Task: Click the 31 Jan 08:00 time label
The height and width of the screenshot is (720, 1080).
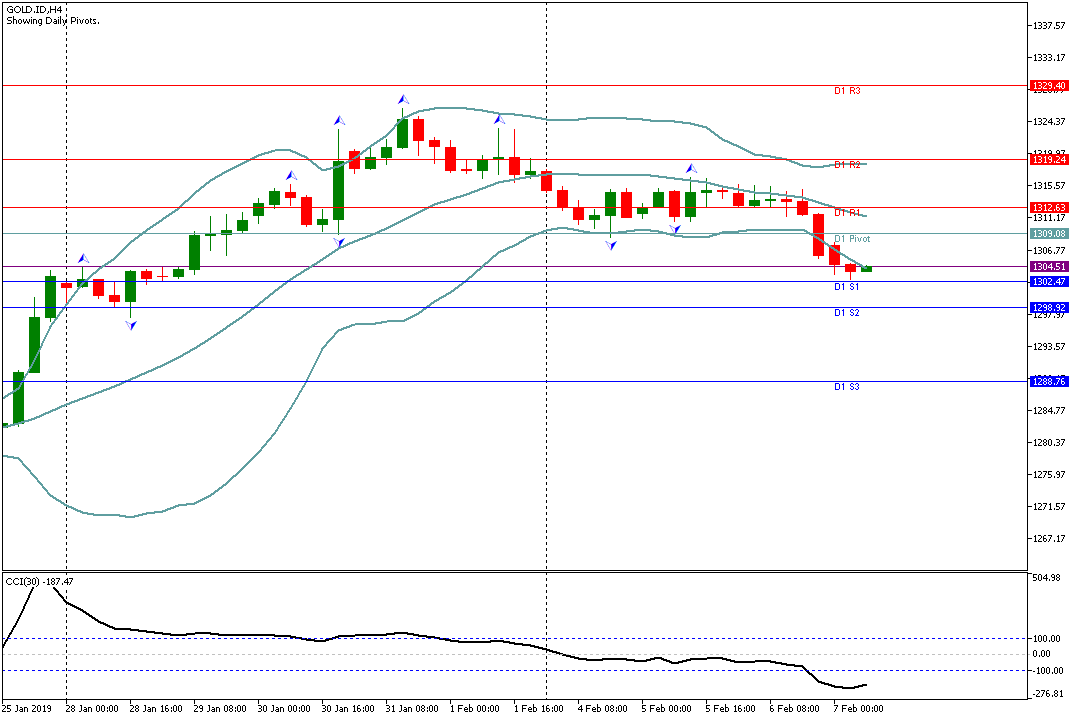Action: (x=412, y=708)
